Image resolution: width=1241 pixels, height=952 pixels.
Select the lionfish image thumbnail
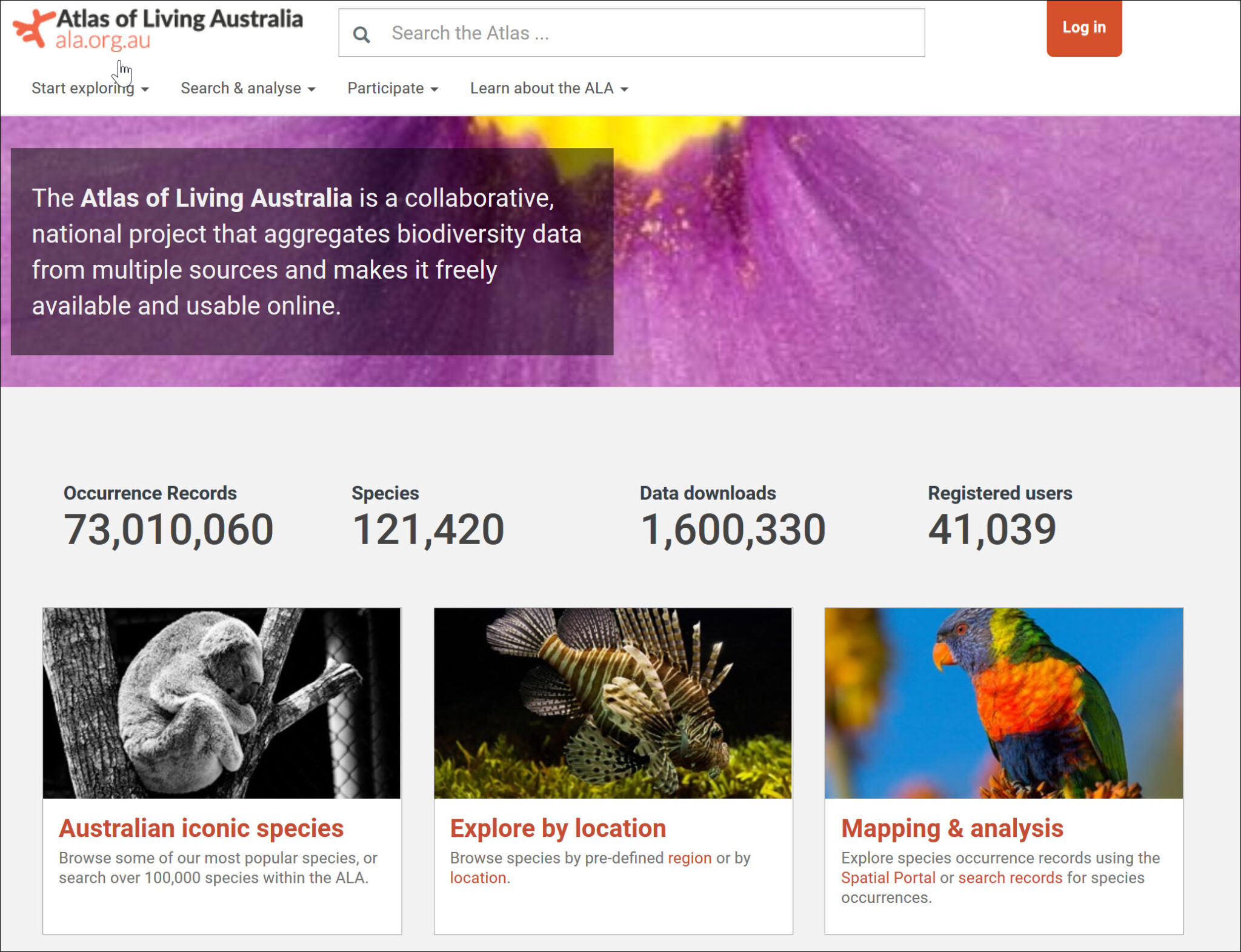[x=612, y=697]
